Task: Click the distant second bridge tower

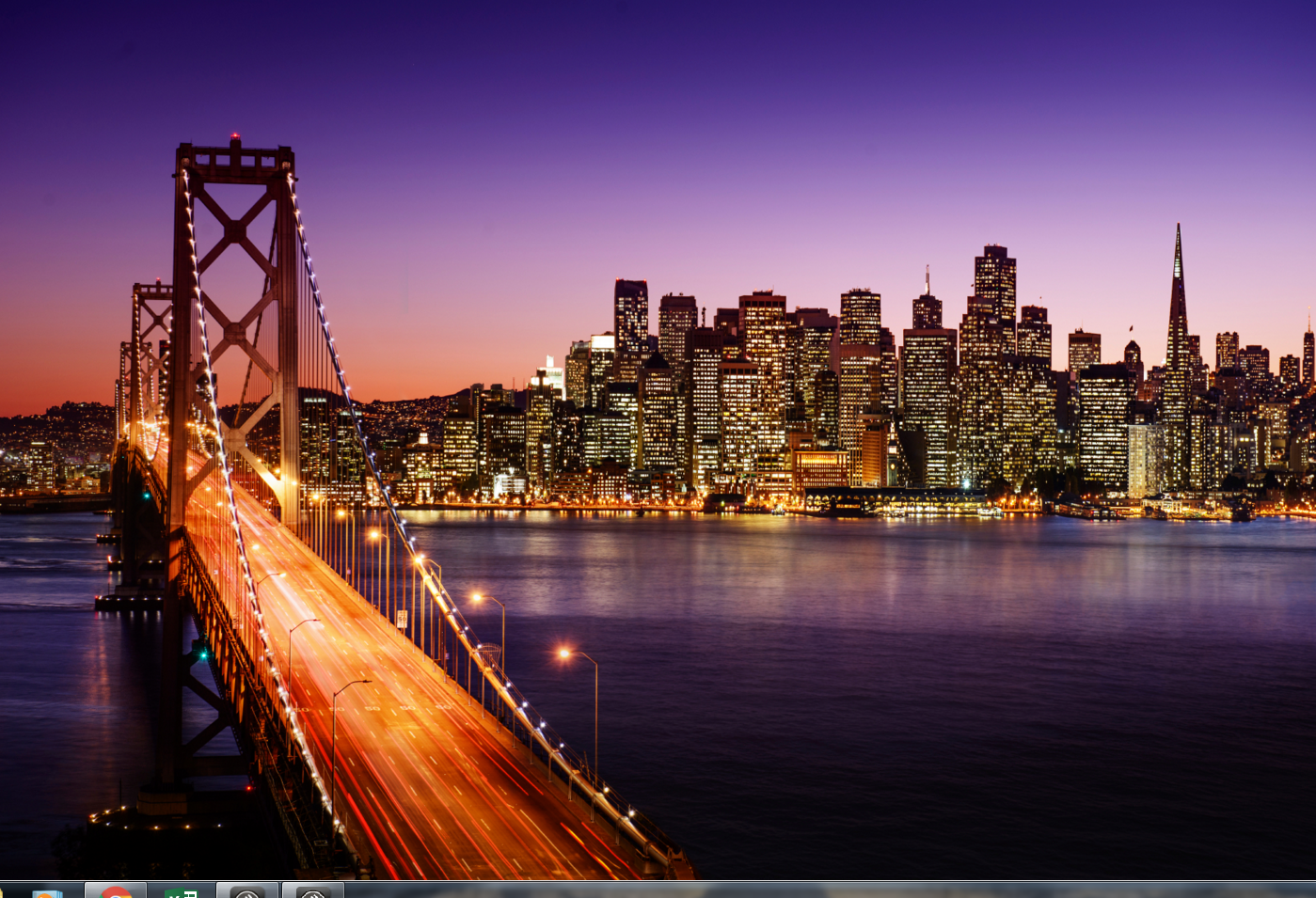Action: point(151,357)
